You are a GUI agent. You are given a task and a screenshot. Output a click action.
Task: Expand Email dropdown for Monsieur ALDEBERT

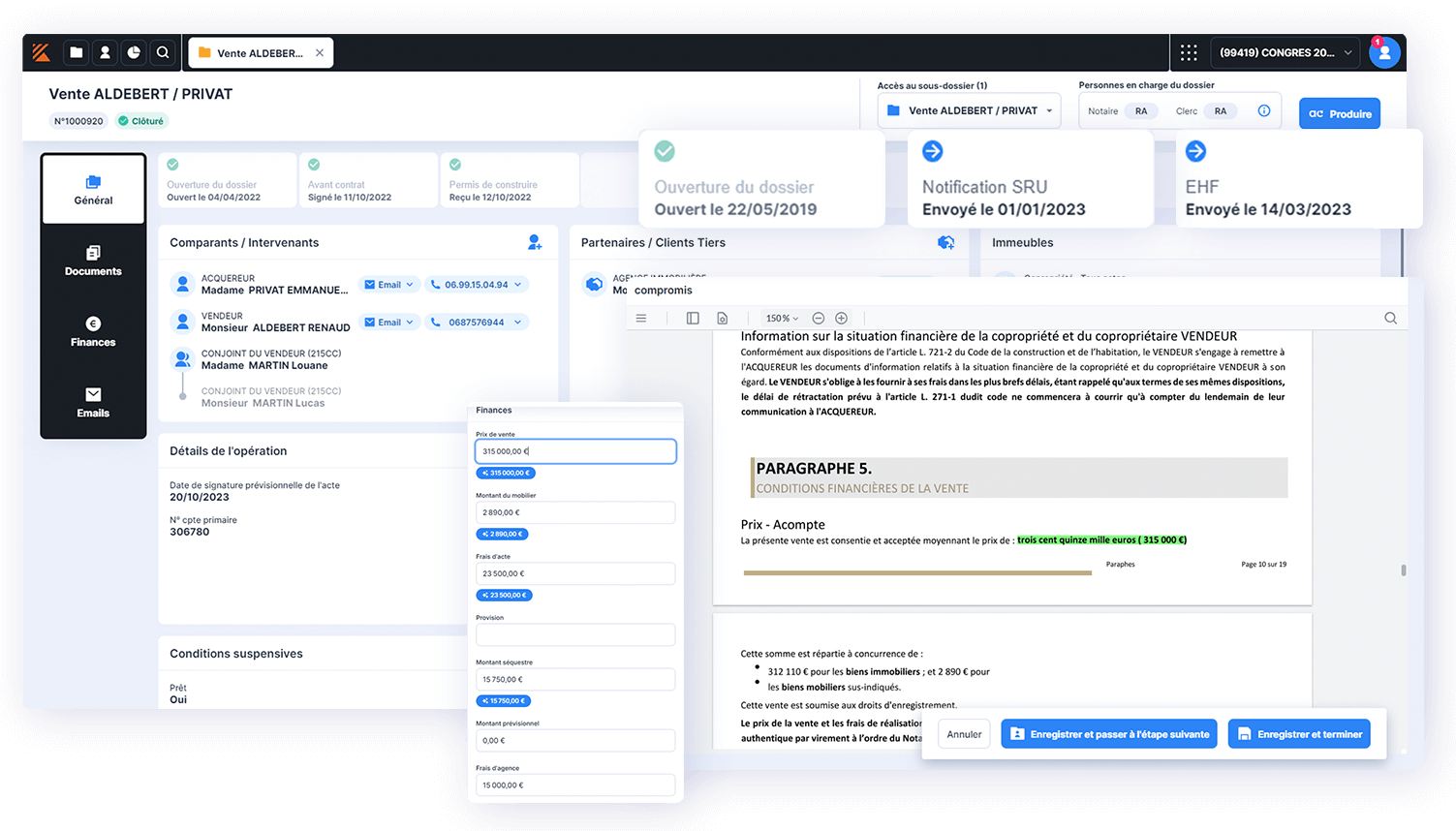tap(389, 323)
